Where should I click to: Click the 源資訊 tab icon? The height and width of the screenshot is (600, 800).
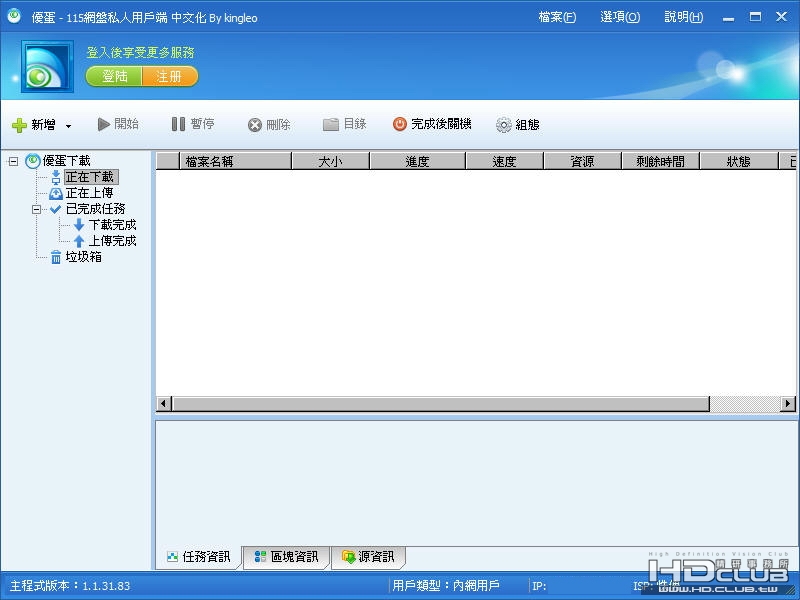[348, 557]
